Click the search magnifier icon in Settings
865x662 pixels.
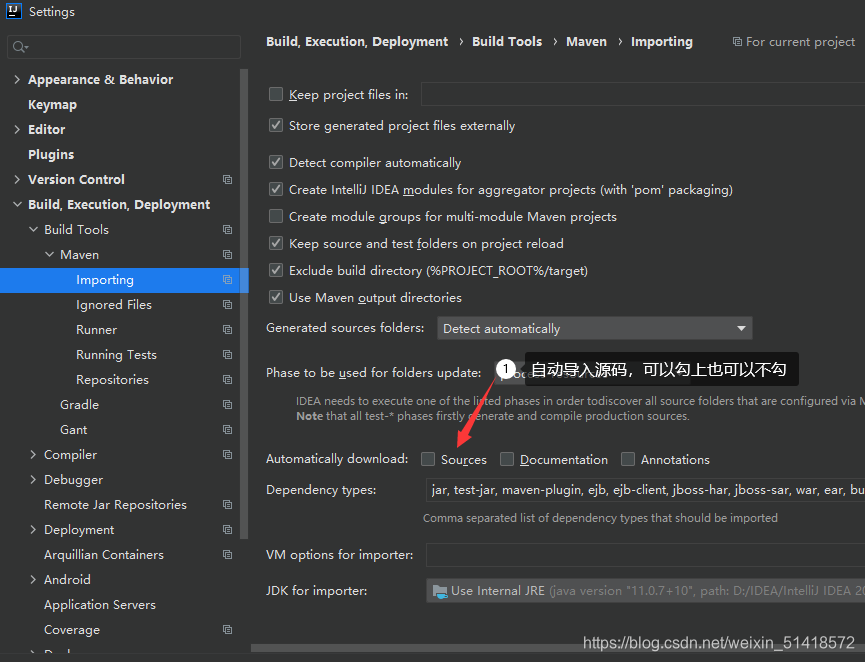20,47
